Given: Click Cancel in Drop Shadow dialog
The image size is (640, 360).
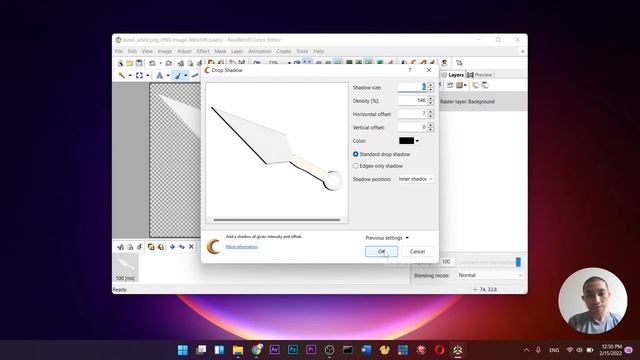Looking at the screenshot, I should click(417, 251).
